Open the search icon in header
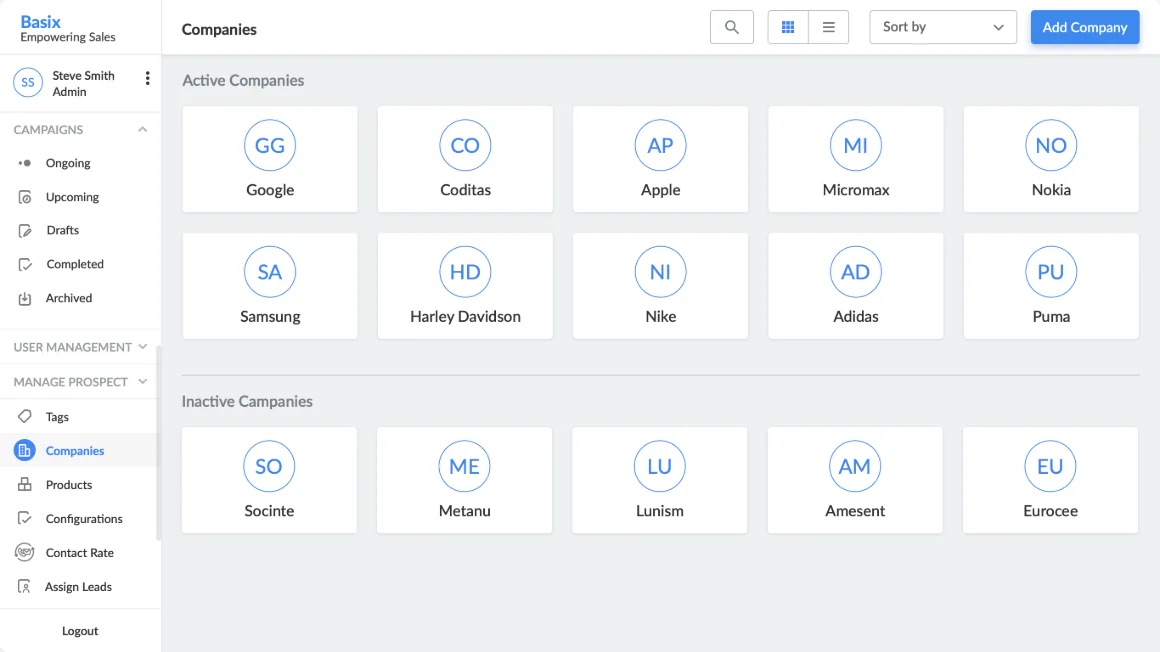The width and height of the screenshot is (1160, 652). (x=732, y=27)
